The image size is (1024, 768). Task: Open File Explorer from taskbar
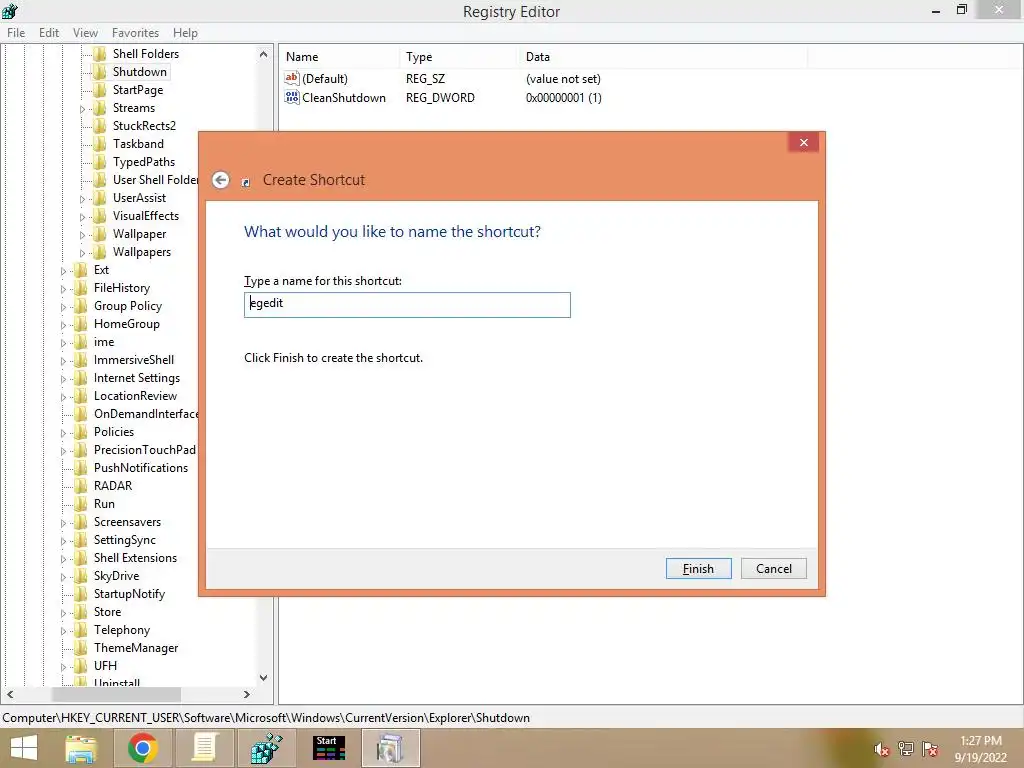(81, 748)
